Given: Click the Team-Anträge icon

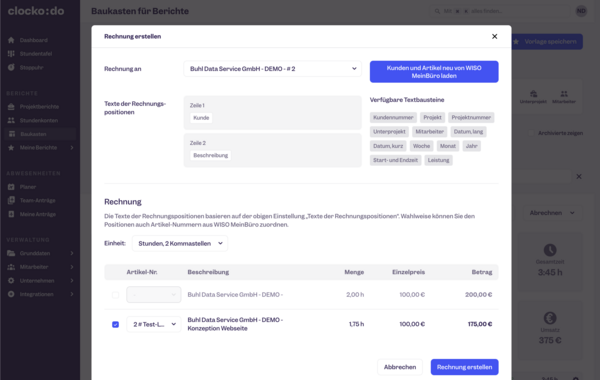Looking at the screenshot, I should tap(11, 201).
